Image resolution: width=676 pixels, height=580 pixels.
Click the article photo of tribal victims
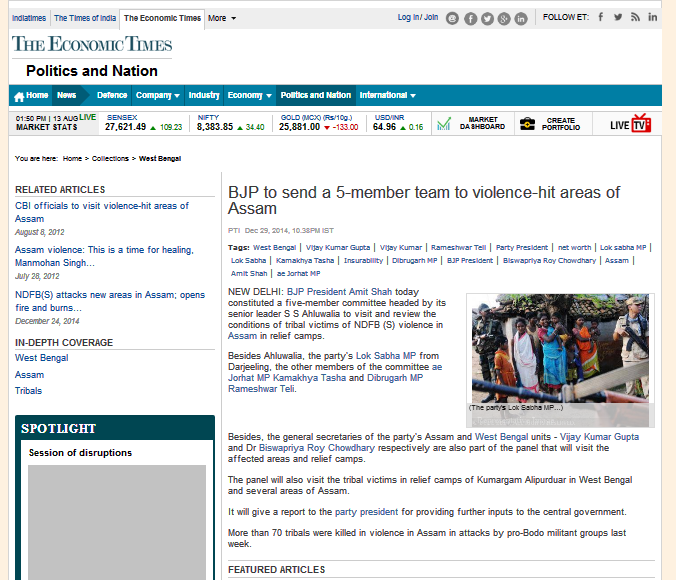(x=560, y=348)
